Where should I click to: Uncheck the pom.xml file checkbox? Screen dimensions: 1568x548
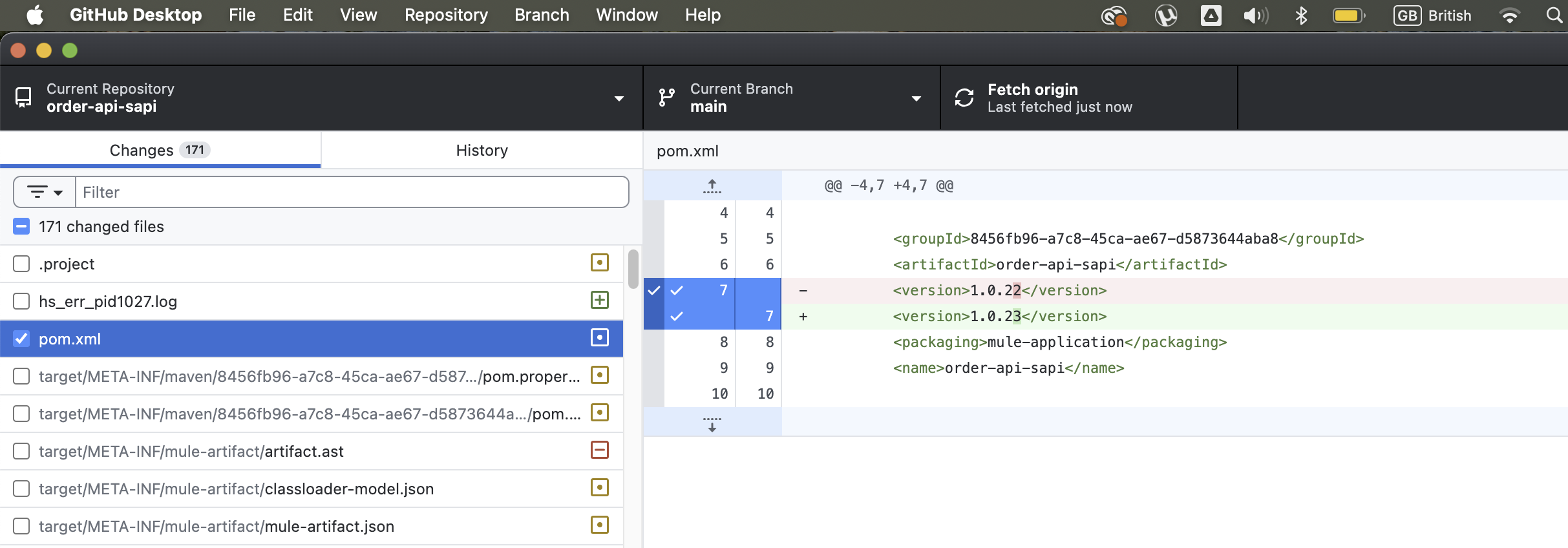(x=21, y=339)
